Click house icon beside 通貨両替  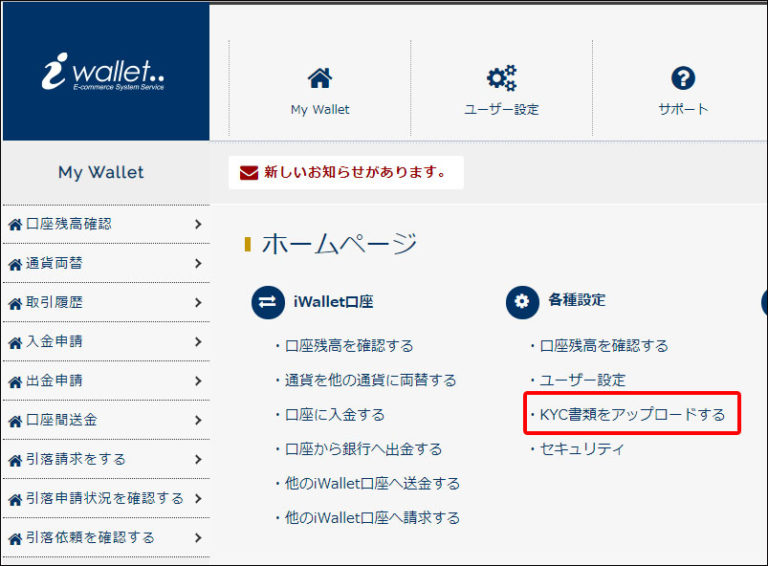(15, 264)
